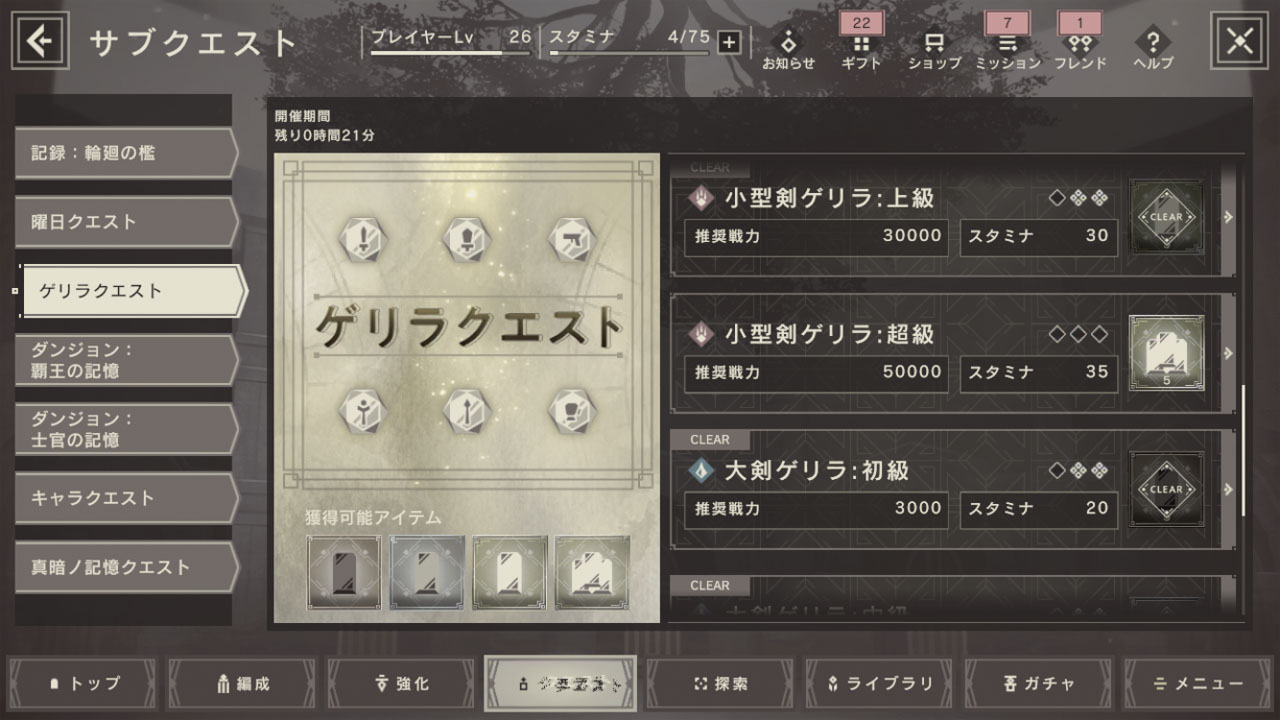Open the 編成 bottom menu button
1280x720 pixels.
(241, 684)
